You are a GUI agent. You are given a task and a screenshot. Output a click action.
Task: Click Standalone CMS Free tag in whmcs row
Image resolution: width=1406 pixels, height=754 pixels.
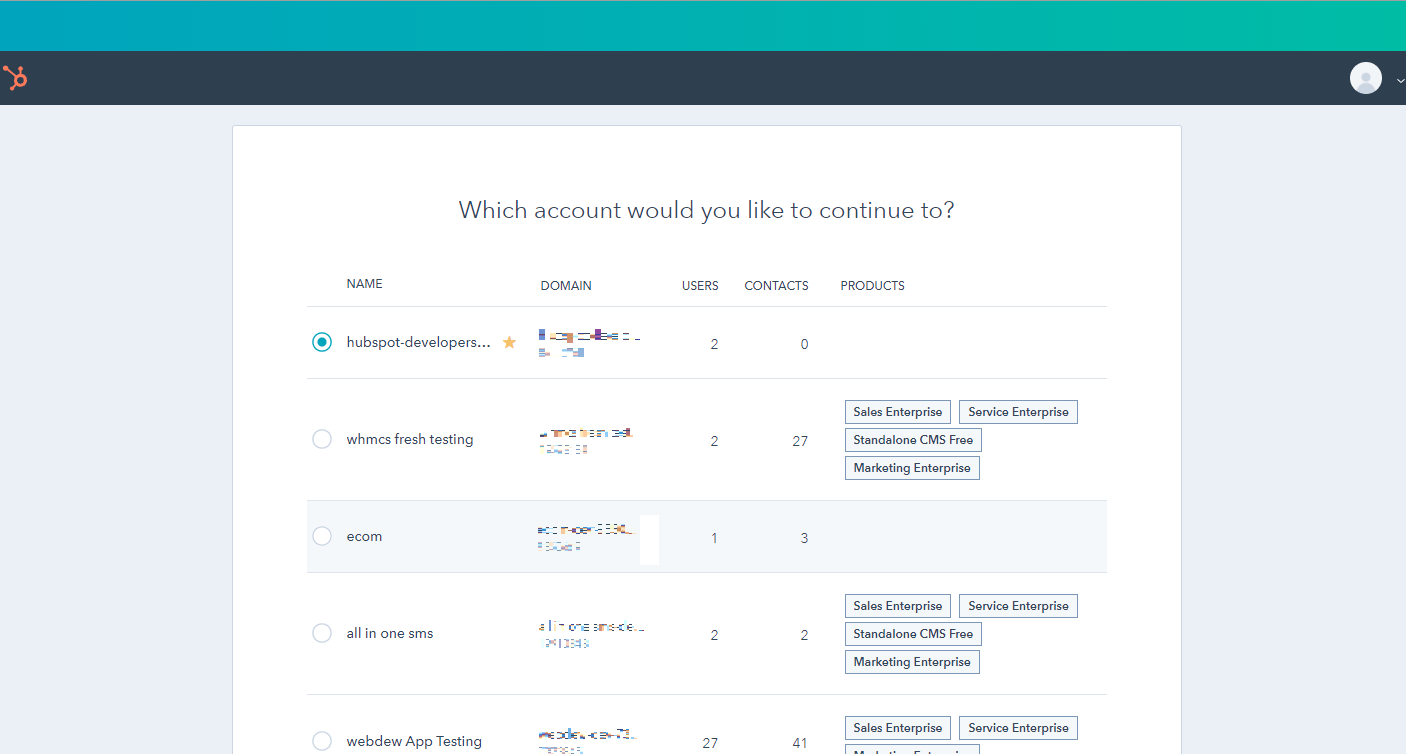(913, 440)
